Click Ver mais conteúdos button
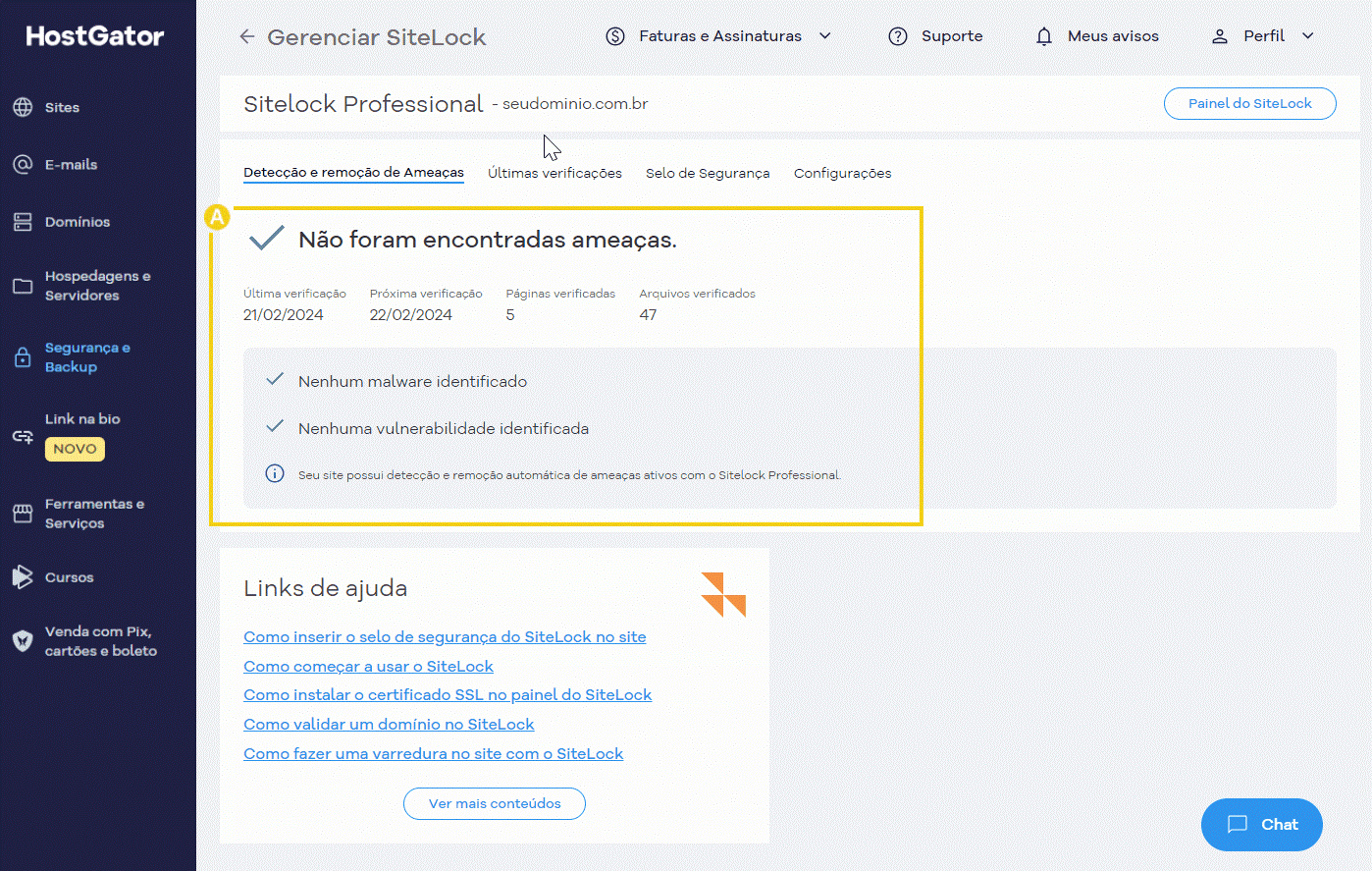The height and width of the screenshot is (871, 1372). [495, 803]
